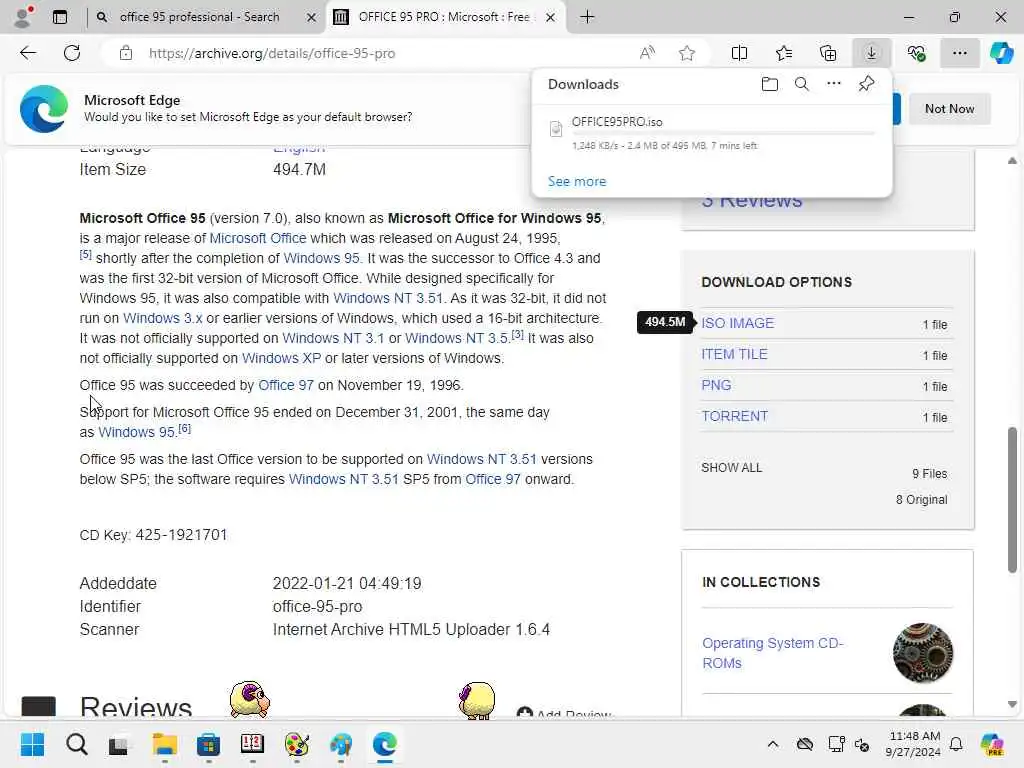Click the scroll up arrow

[x=1012, y=161]
